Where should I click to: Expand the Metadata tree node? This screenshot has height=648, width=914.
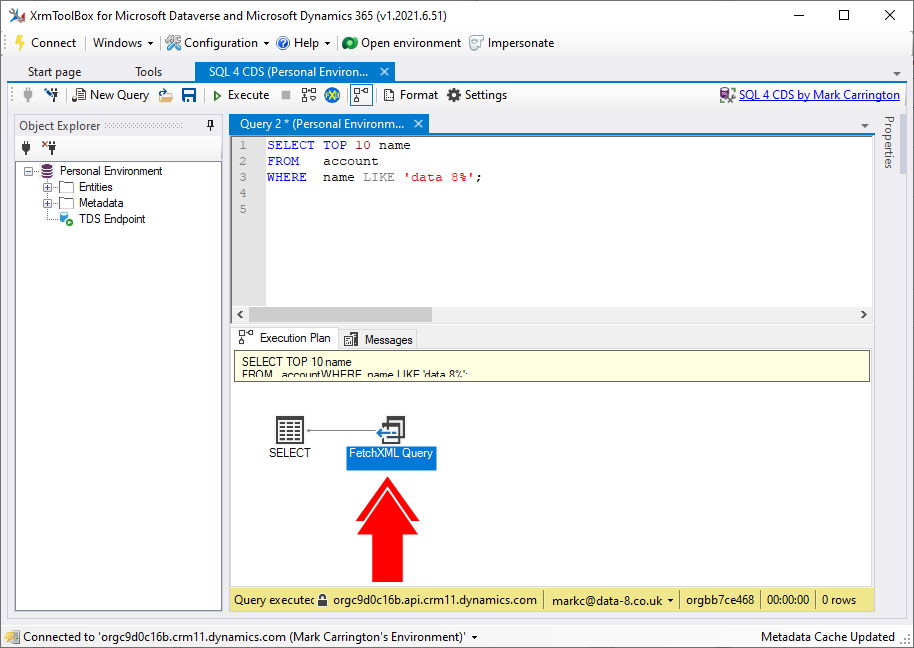click(47, 203)
